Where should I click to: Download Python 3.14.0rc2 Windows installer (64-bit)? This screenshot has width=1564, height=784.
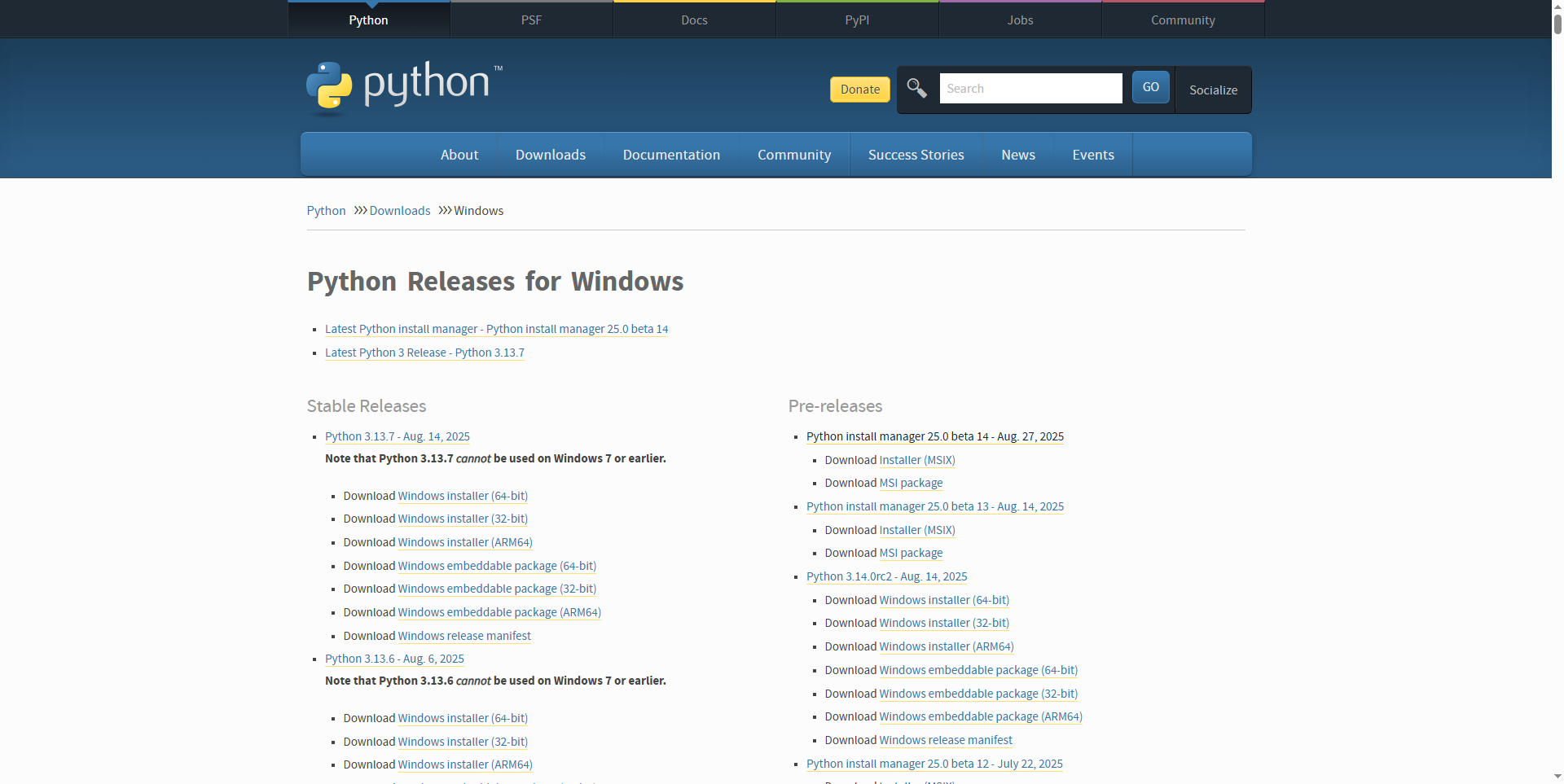tap(944, 600)
